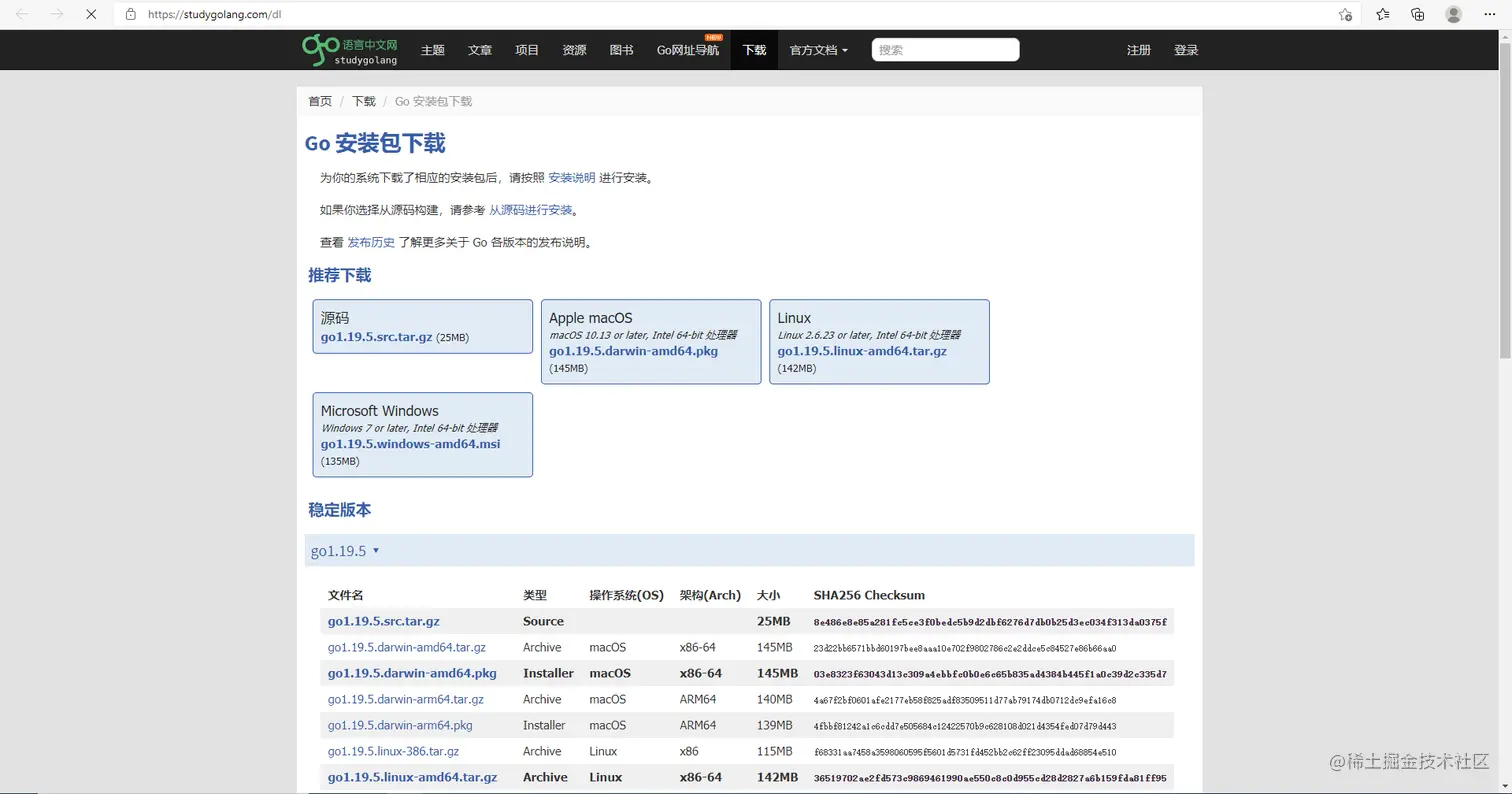
Task: Click the checksum starting with 03e8323f
Action: pos(990,674)
